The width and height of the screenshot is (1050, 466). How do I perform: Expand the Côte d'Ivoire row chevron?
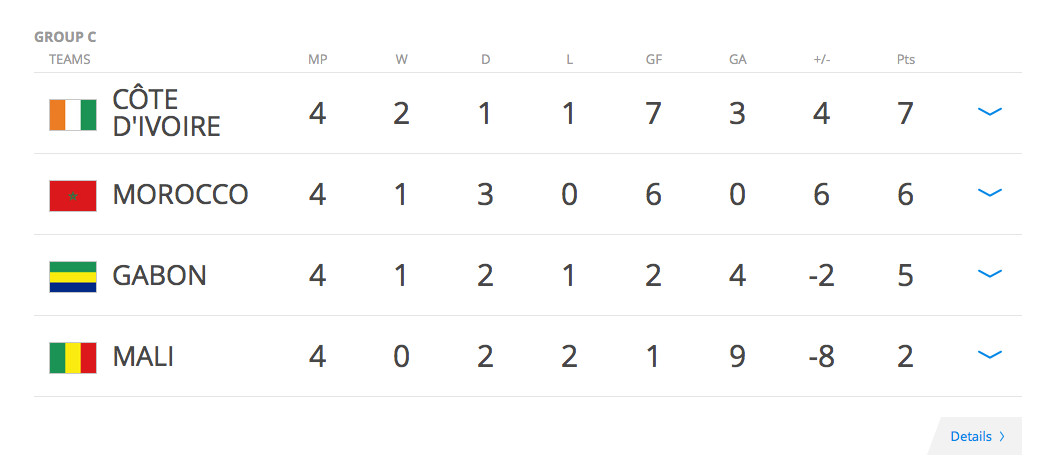coord(990,112)
